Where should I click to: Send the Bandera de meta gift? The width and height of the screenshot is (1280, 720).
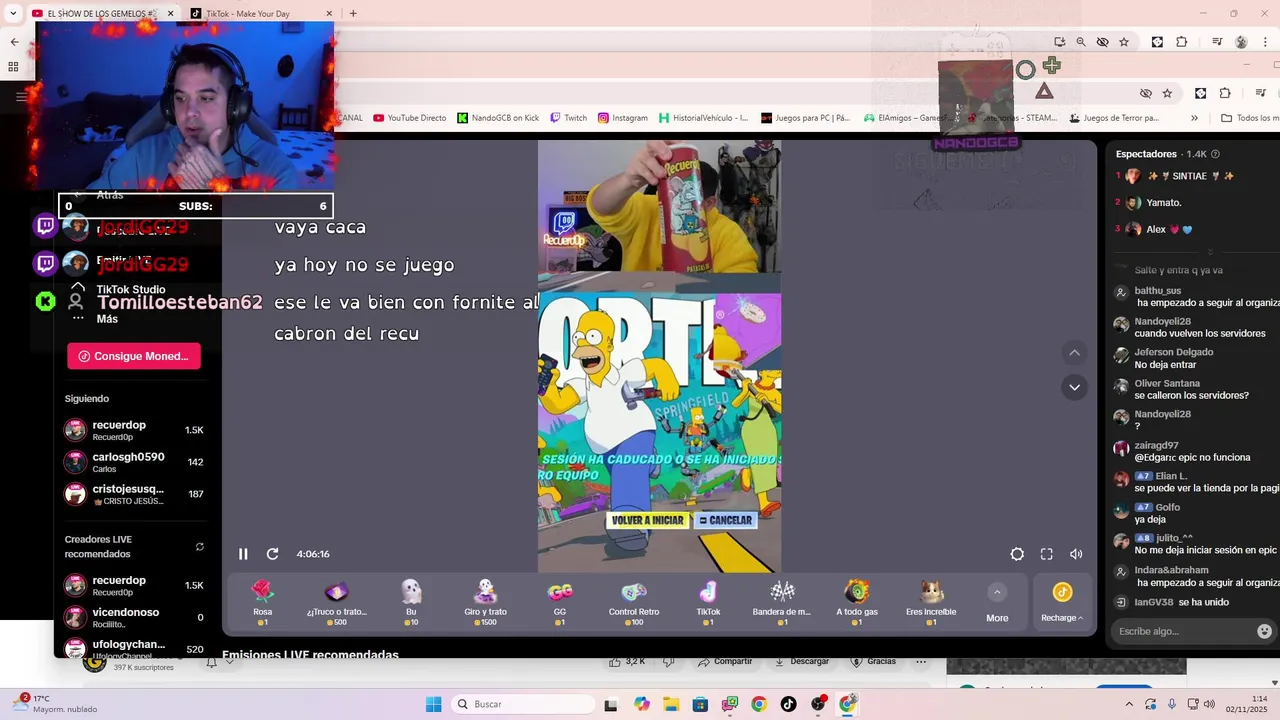click(x=782, y=602)
